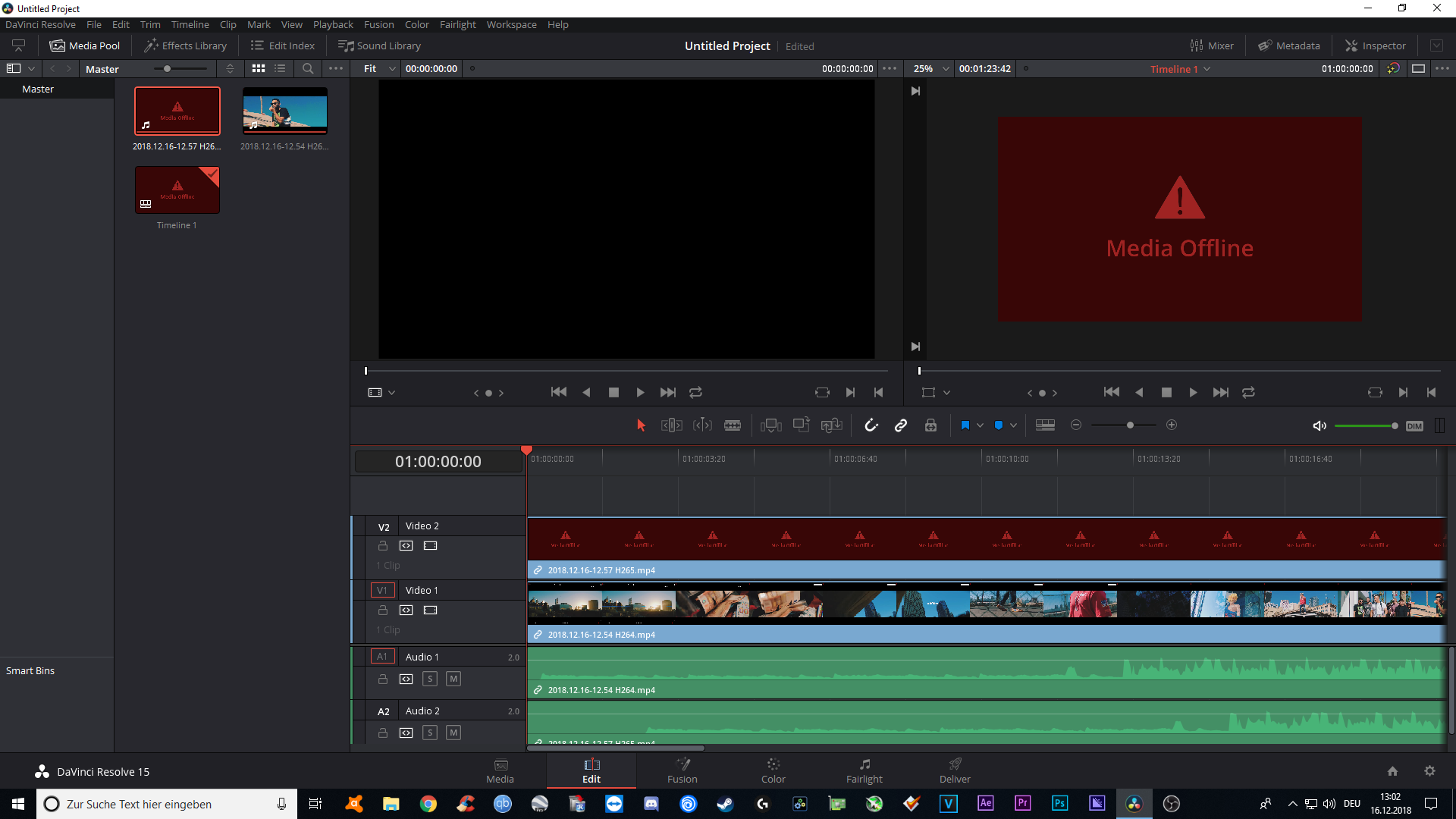The image size is (1456, 819).
Task: Add a blue marker on timeline
Action: (999, 425)
